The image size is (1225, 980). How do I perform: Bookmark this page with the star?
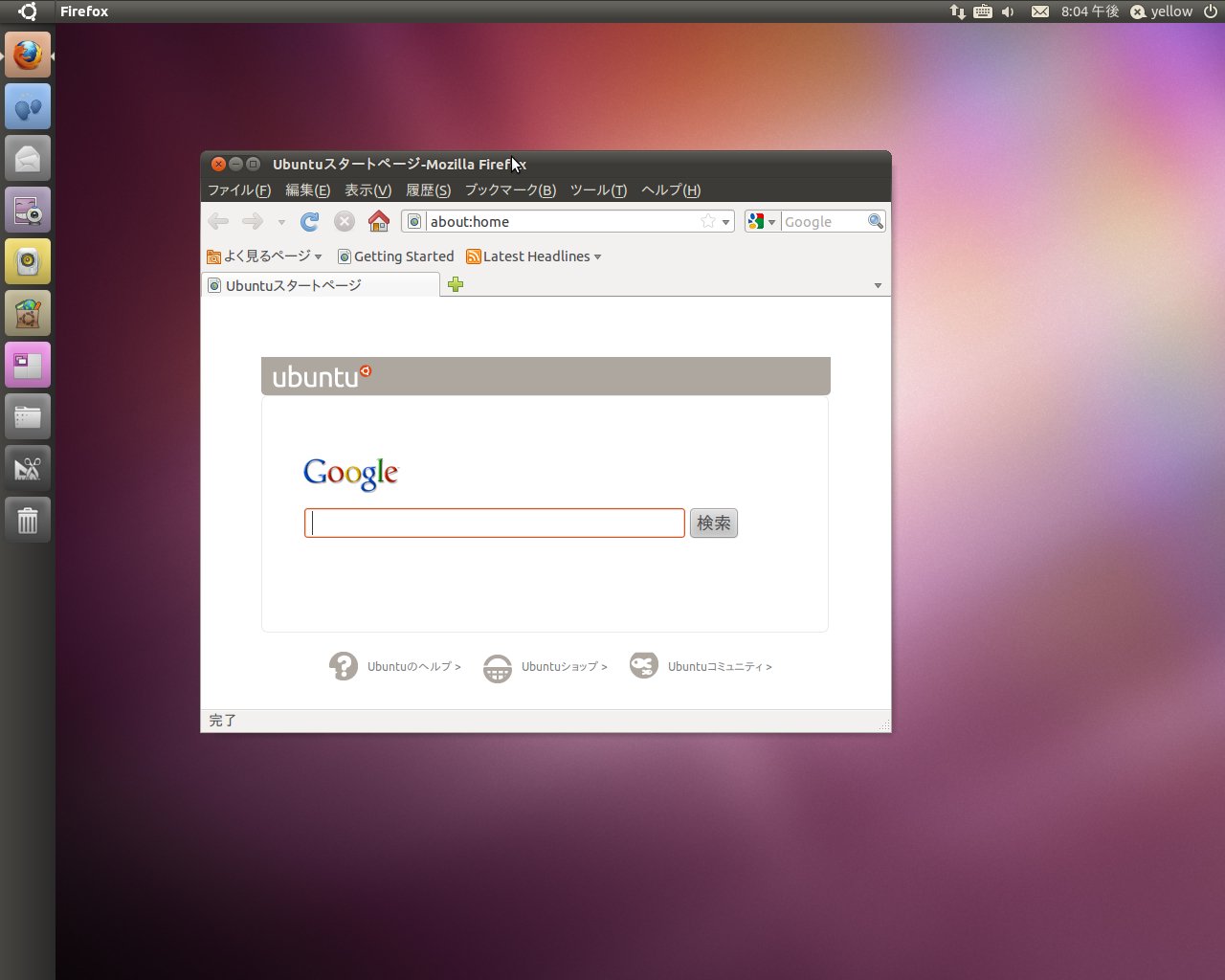(x=708, y=221)
